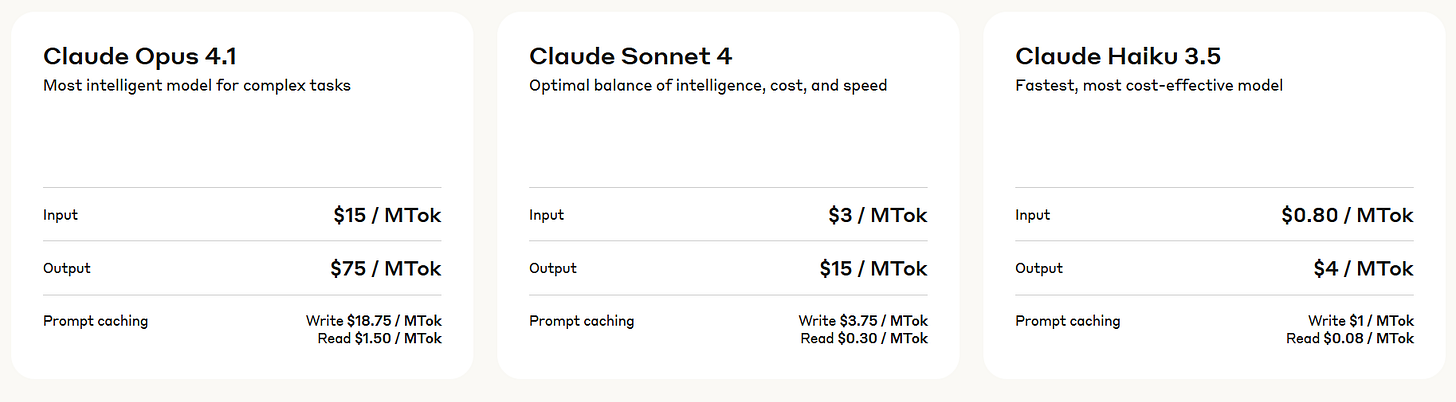
Task: Click Haiku 3.5 input price $0.80 / MTok
Action: (x=1348, y=215)
